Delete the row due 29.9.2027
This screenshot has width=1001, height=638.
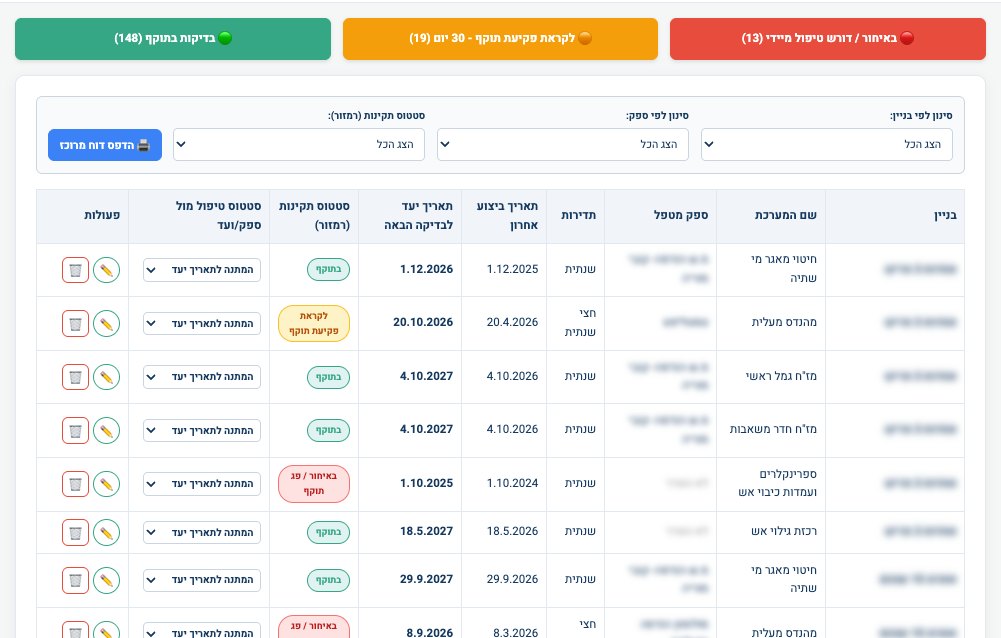75,580
